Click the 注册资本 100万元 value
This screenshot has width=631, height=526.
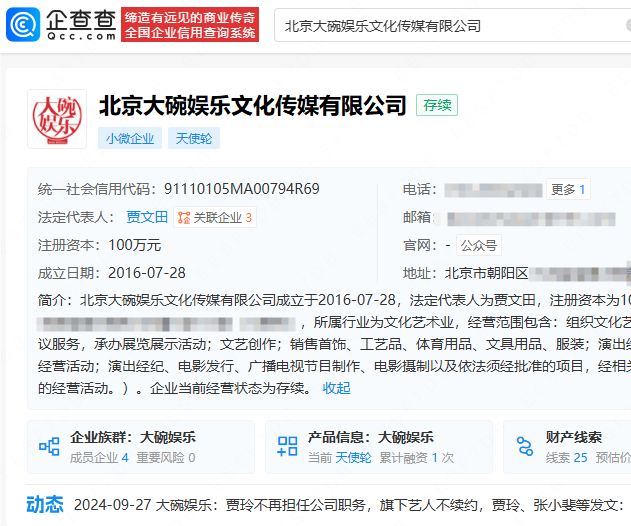135,245
